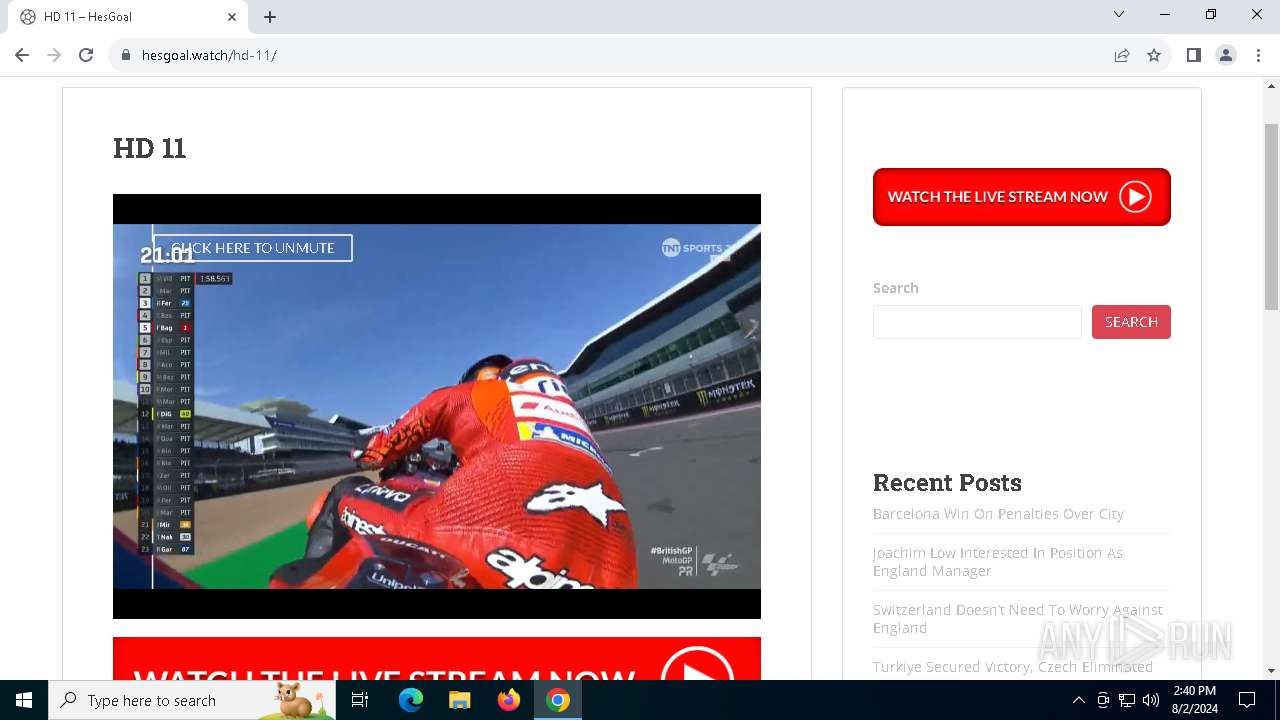Viewport: 1280px width, 720px height.
Task: Open Turkiye Secured Victory post
Action: pyautogui.click(x=1013, y=667)
